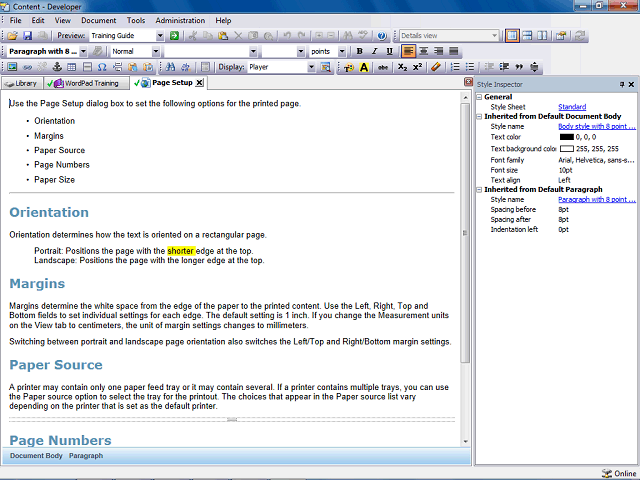Screen dimensions: 640x480
Task: Insert a table using the grid icon
Action: click(72, 67)
